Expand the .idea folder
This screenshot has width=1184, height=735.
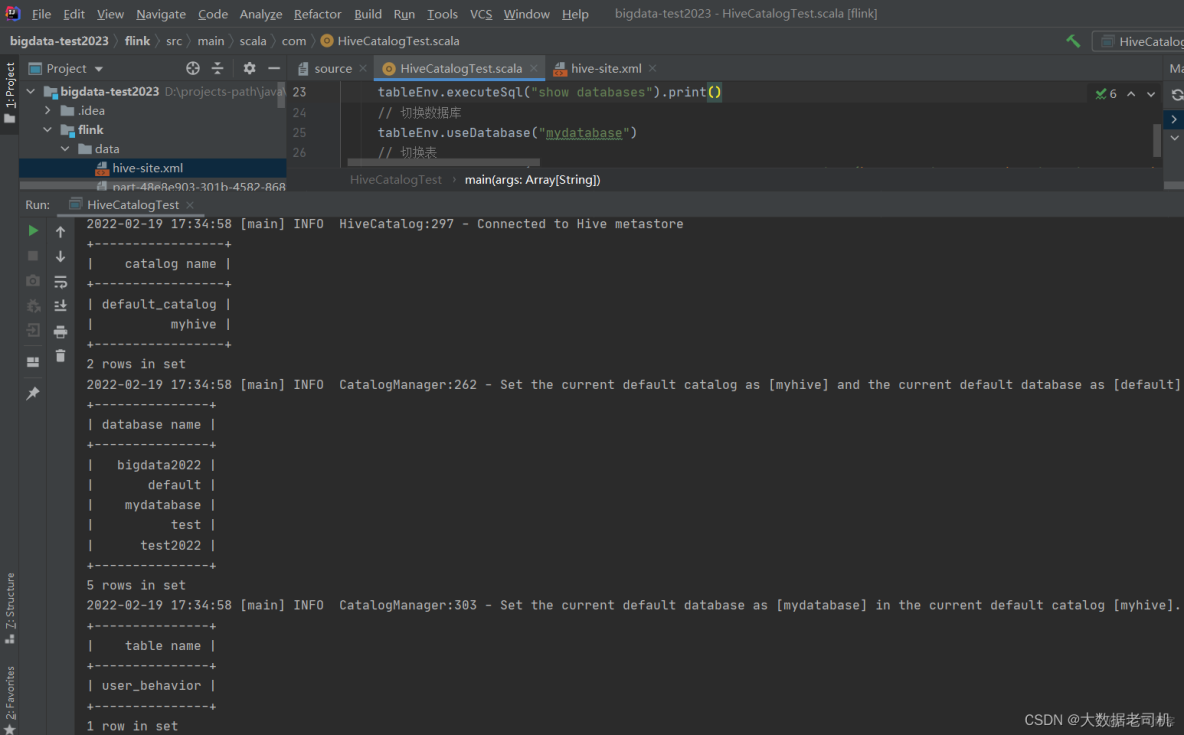[x=46, y=110]
